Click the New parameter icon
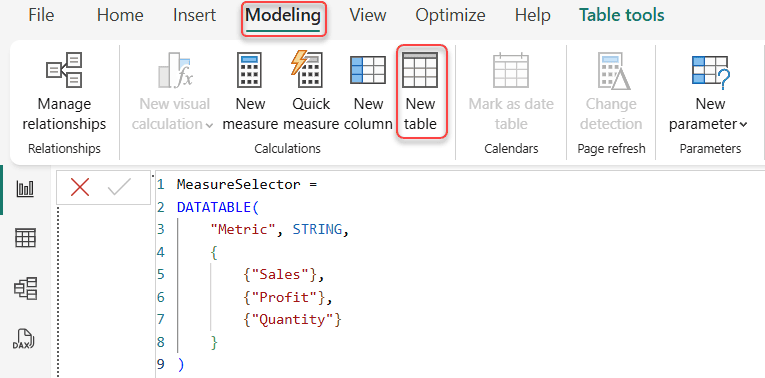The image size is (765, 378). (x=710, y=71)
